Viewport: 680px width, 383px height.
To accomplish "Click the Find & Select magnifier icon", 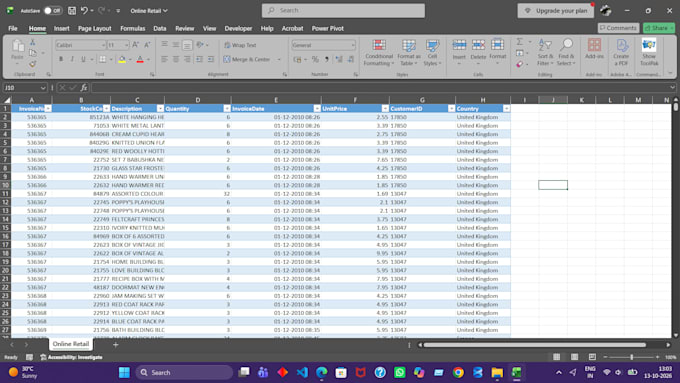I will pyautogui.click(x=566, y=45).
